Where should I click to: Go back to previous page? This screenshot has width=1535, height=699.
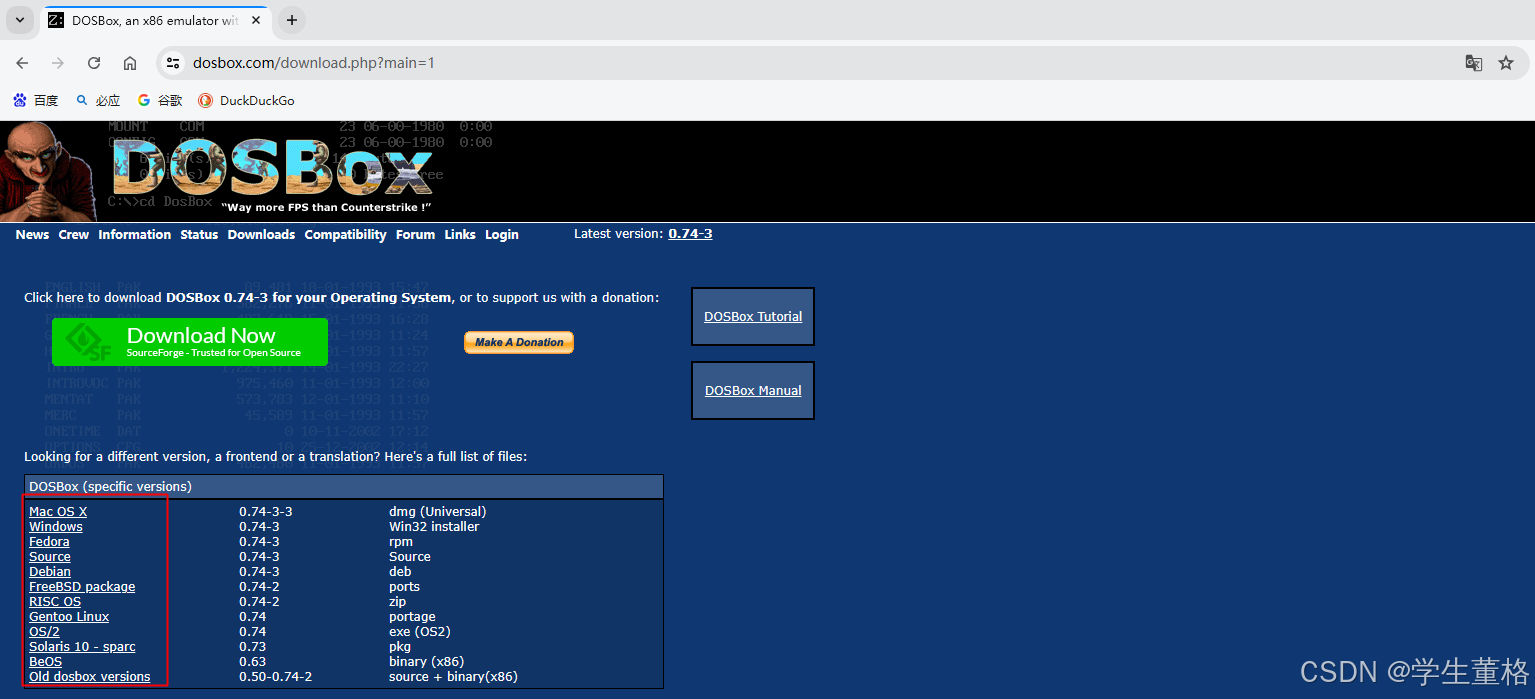tap(22, 63)
